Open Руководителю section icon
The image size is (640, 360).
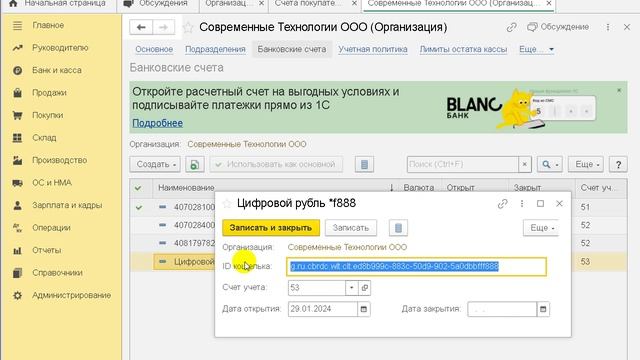[17, 48]
